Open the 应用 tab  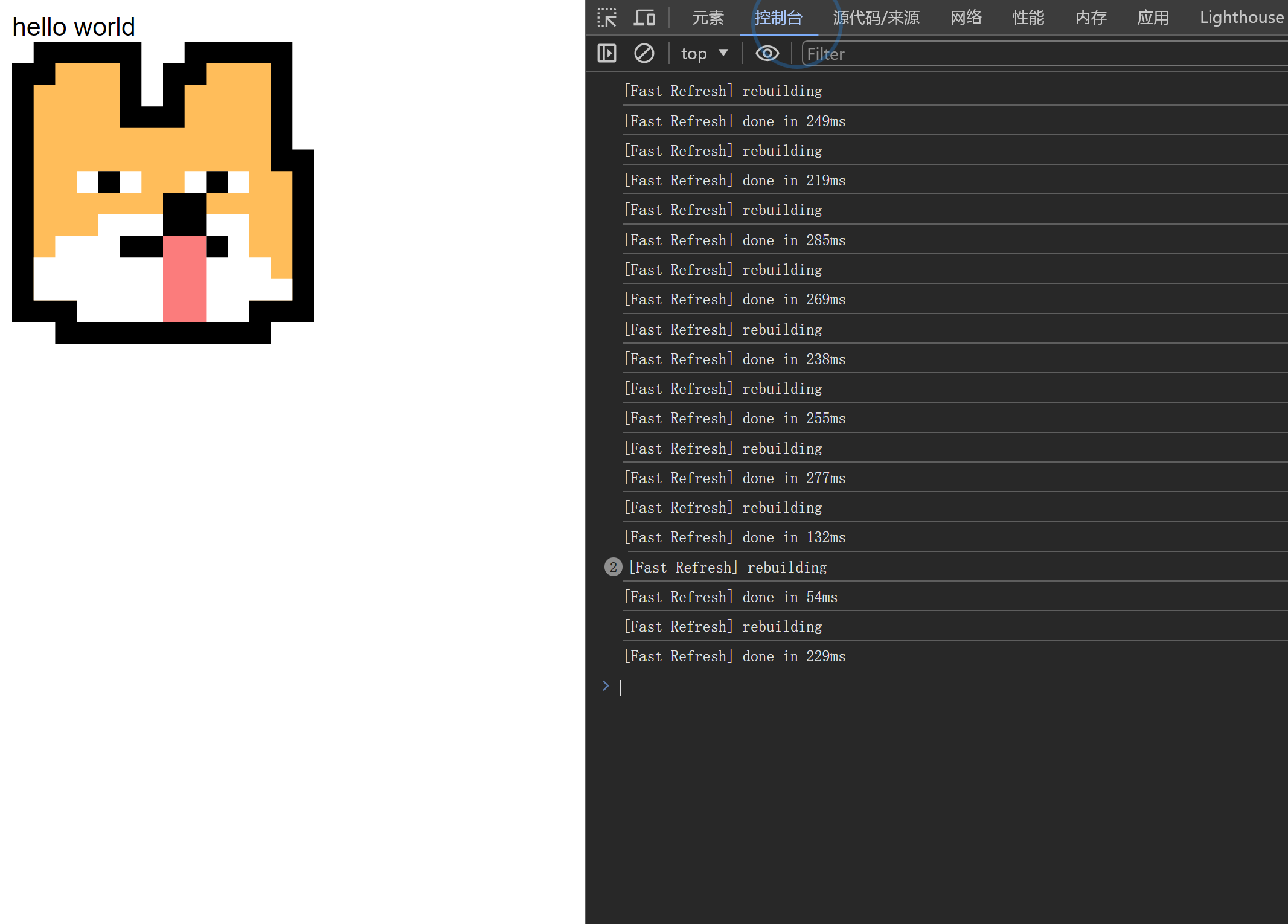pos(1153,18)
